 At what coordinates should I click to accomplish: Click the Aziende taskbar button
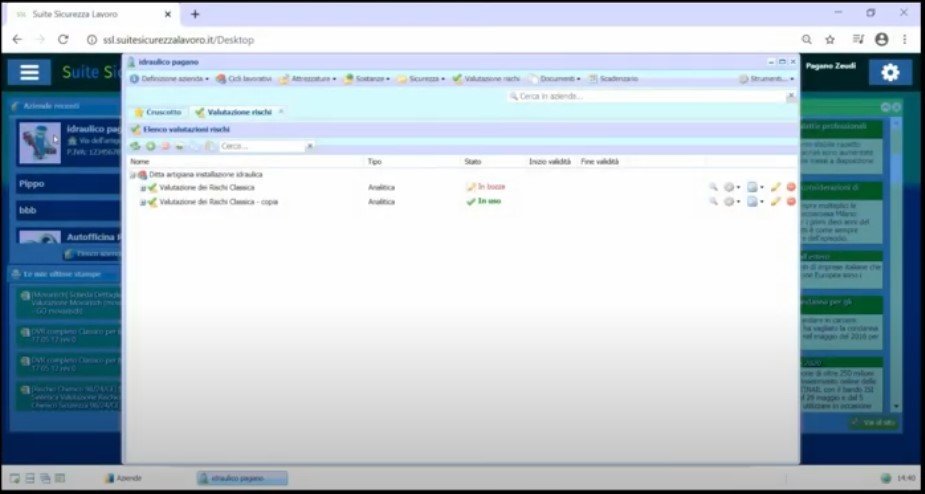(124, 478)
